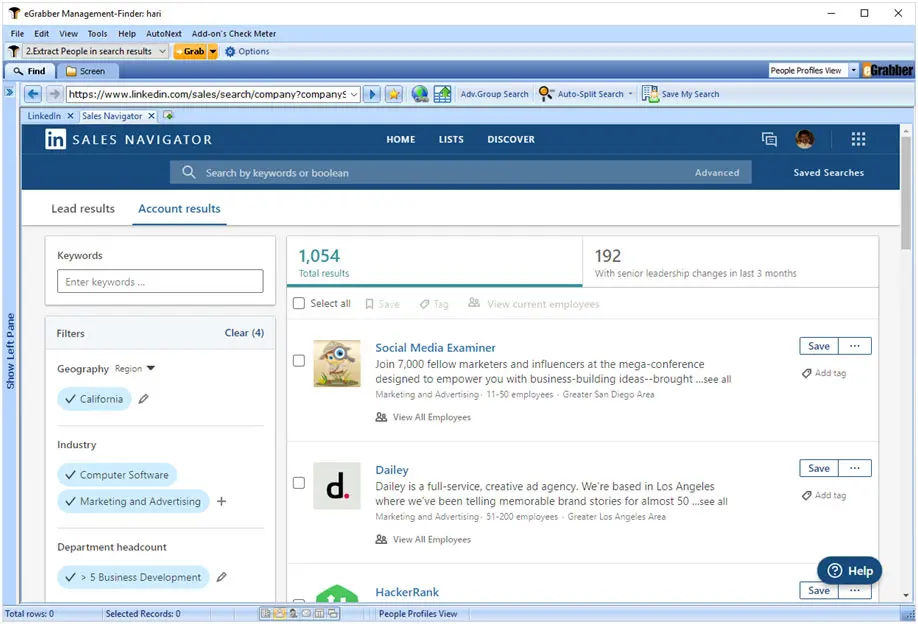This screenshot has width=918, height=624.
Task: Expand the left pane double-arrow icon
Action: [x=9, y=92]
